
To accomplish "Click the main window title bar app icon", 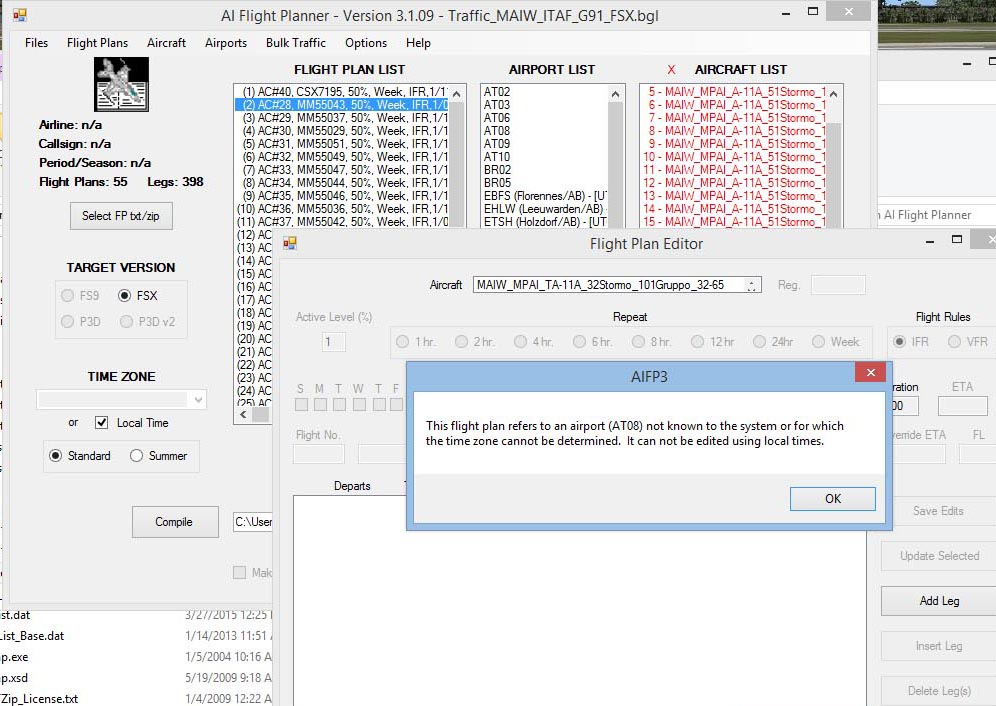I will click(x=19, y=16).
